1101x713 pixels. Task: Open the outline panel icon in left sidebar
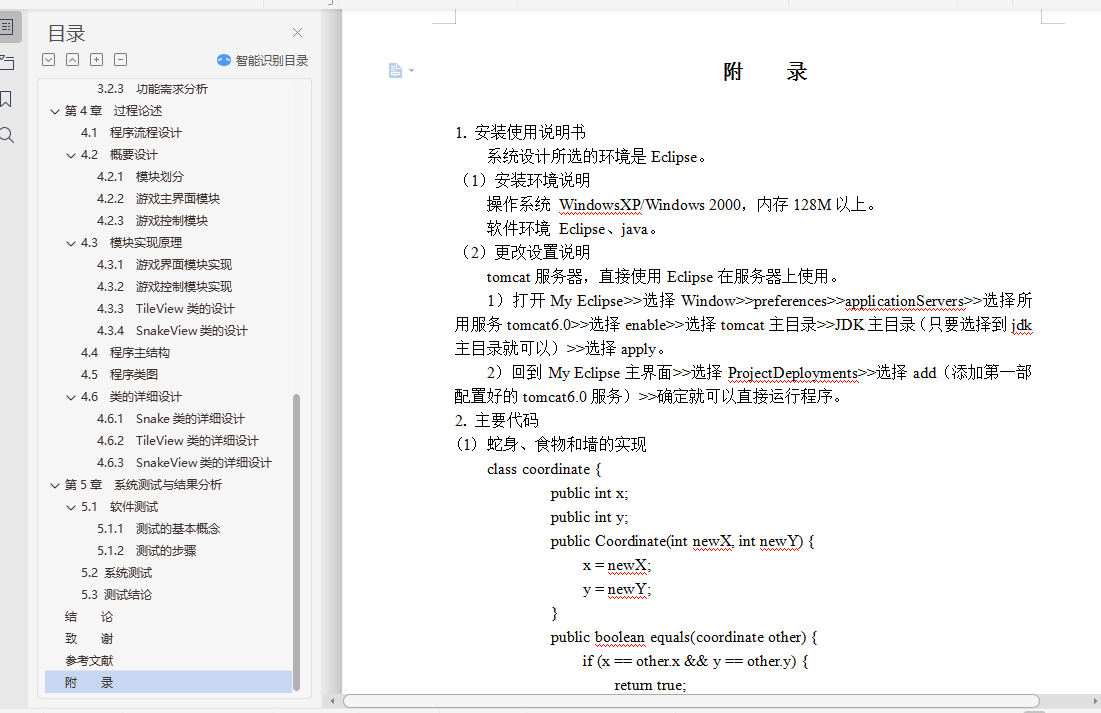(x=6, y=27)
